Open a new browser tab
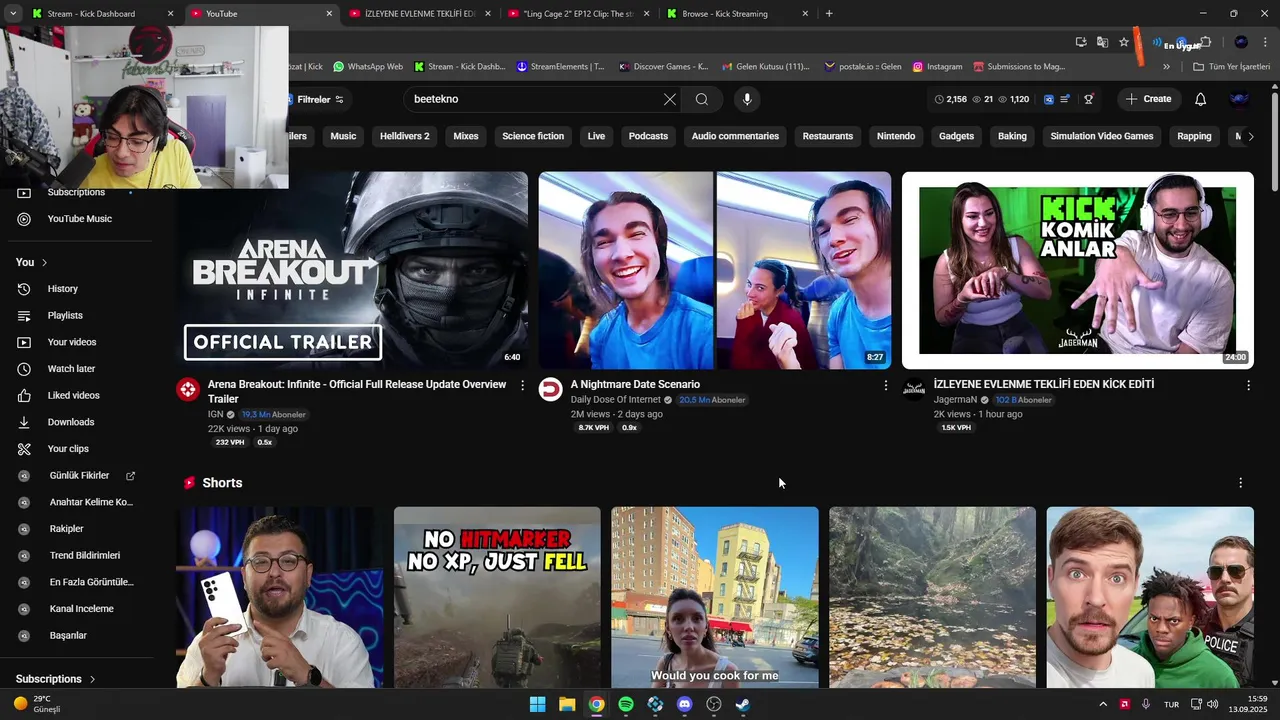 pos(829,14)
